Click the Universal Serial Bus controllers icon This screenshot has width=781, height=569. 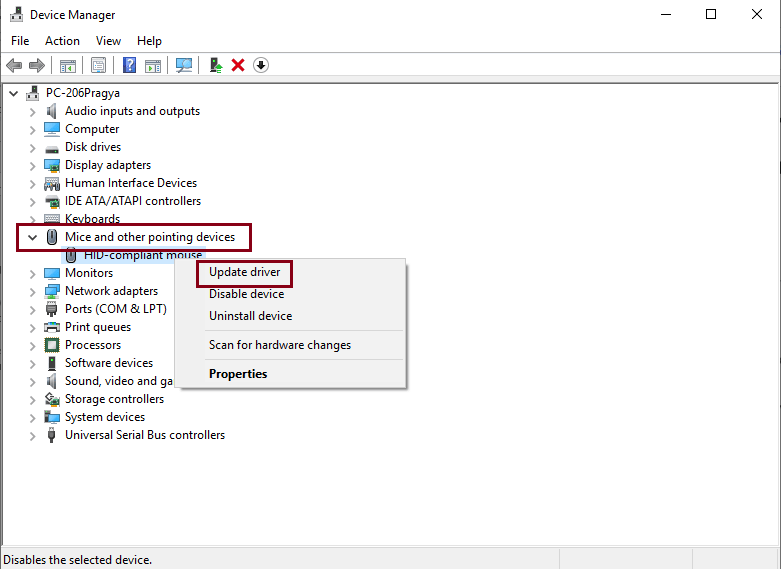click(x=51, y=435)
